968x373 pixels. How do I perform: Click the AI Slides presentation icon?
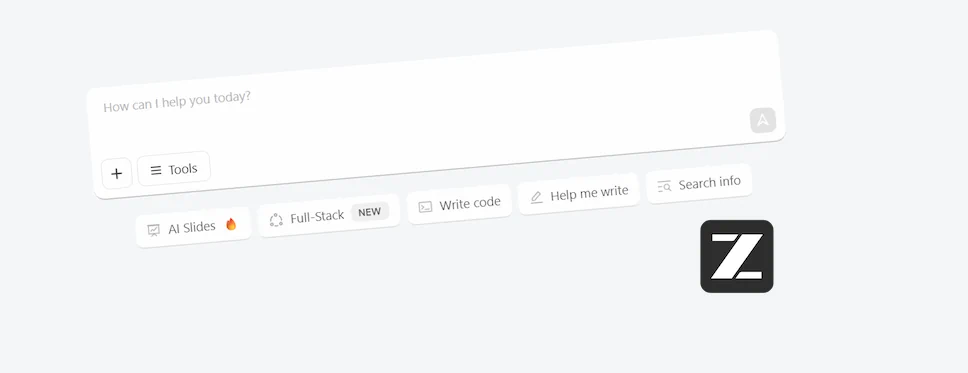tap(154, 230)
